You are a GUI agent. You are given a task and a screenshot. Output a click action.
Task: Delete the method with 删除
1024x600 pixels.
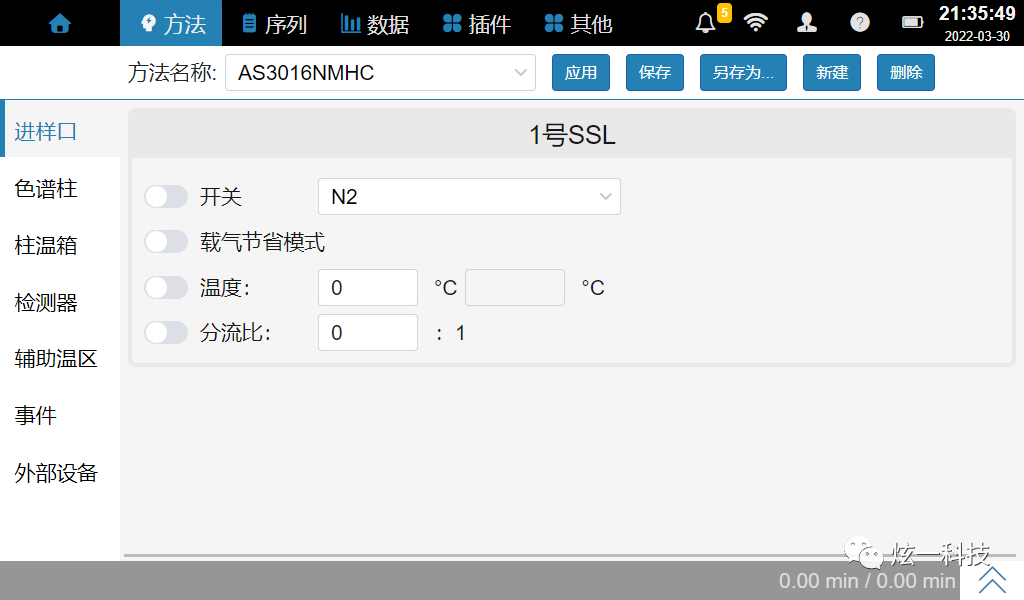[x=905, y=72]
